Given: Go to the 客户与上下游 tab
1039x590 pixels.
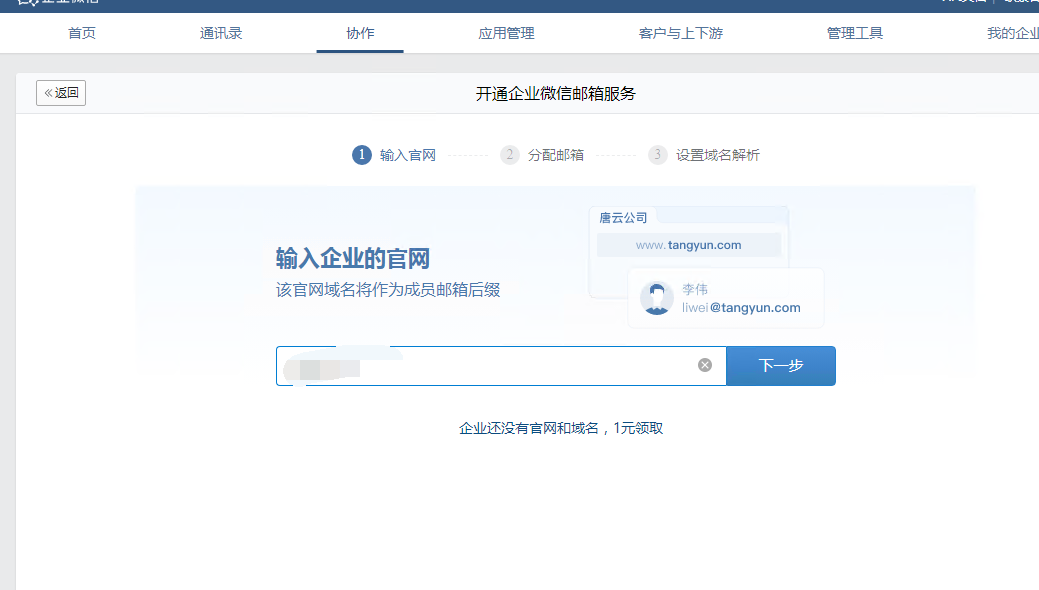Looking at the screenshot, I should [x=681, y=33].
